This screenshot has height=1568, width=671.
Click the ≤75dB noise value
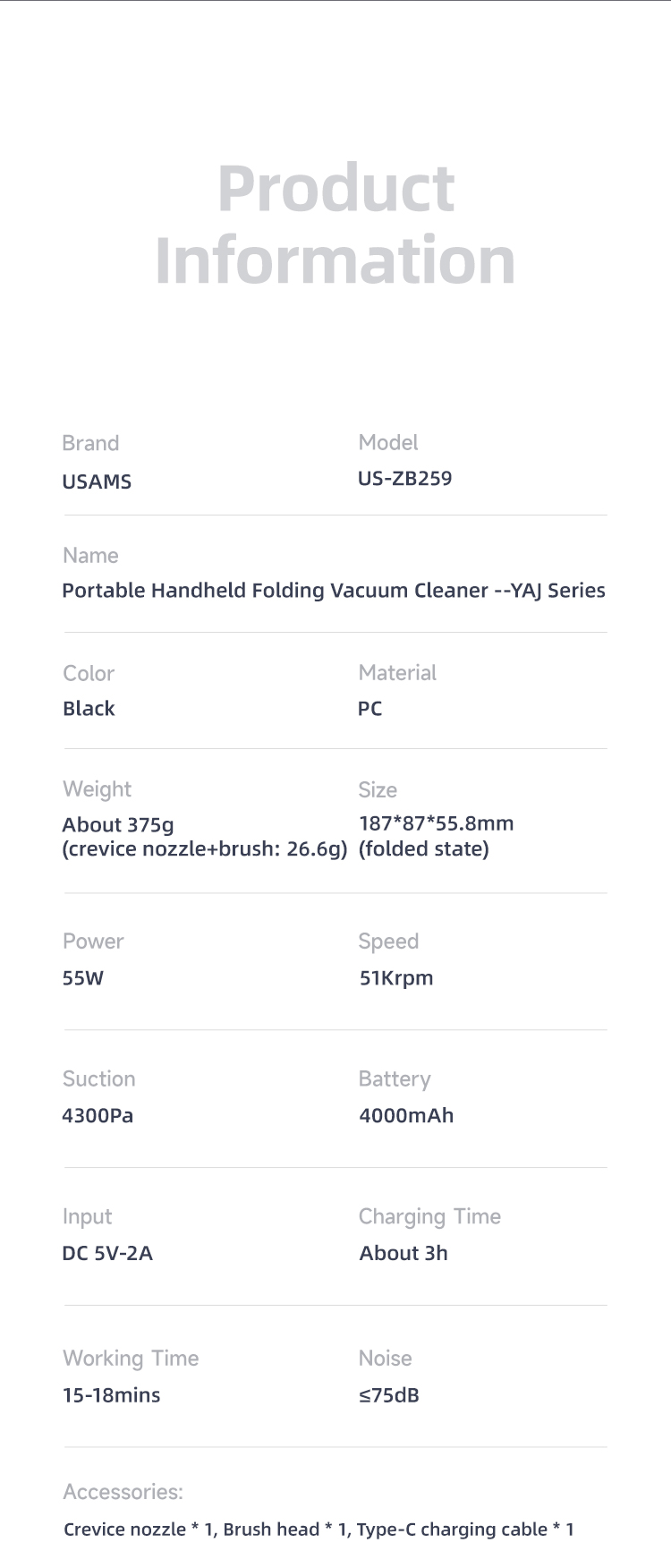point(389,1394)
